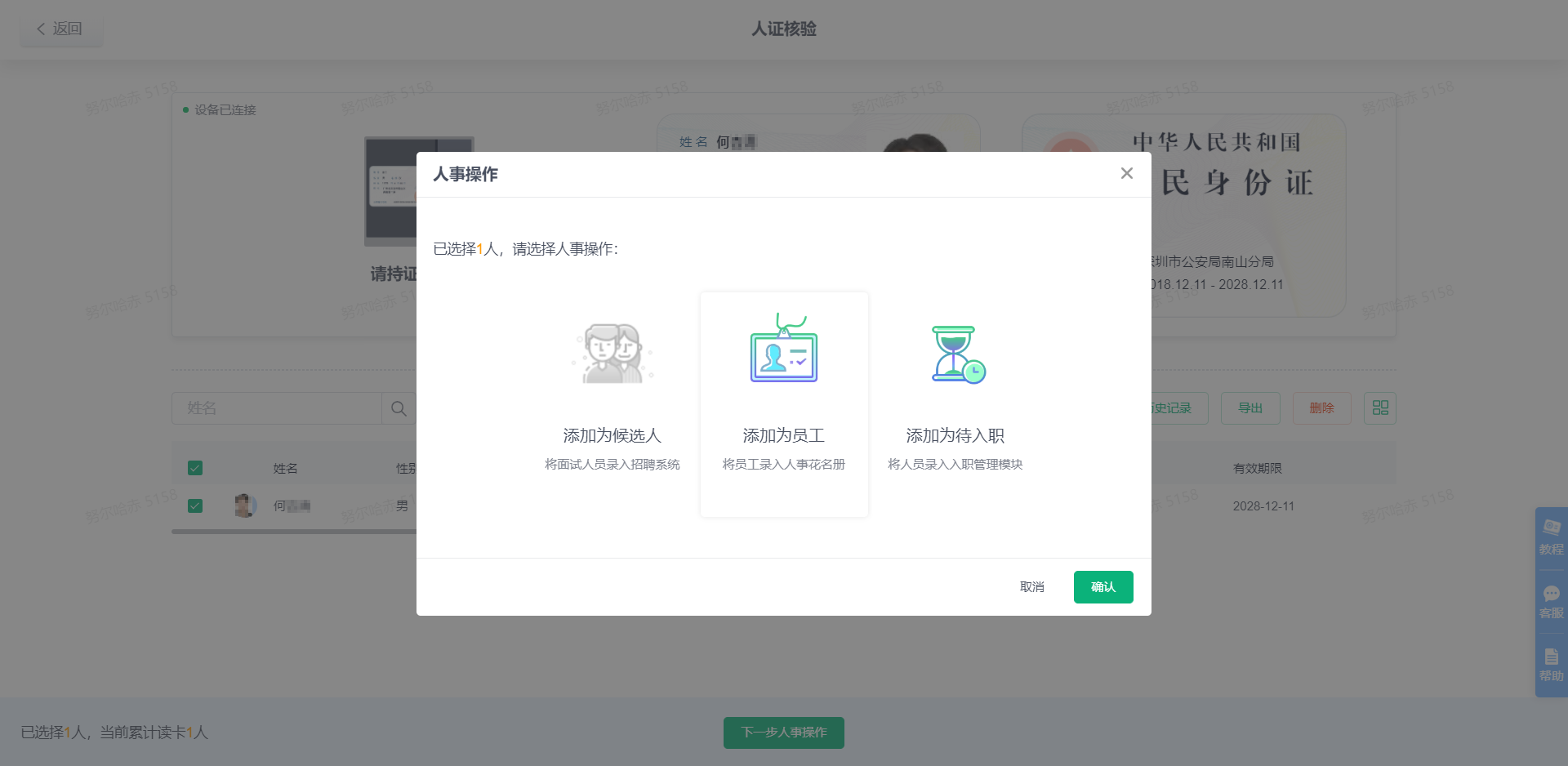Open the 教程 sidebar item
The image size is (1568, 766).
coord(1551,538)
